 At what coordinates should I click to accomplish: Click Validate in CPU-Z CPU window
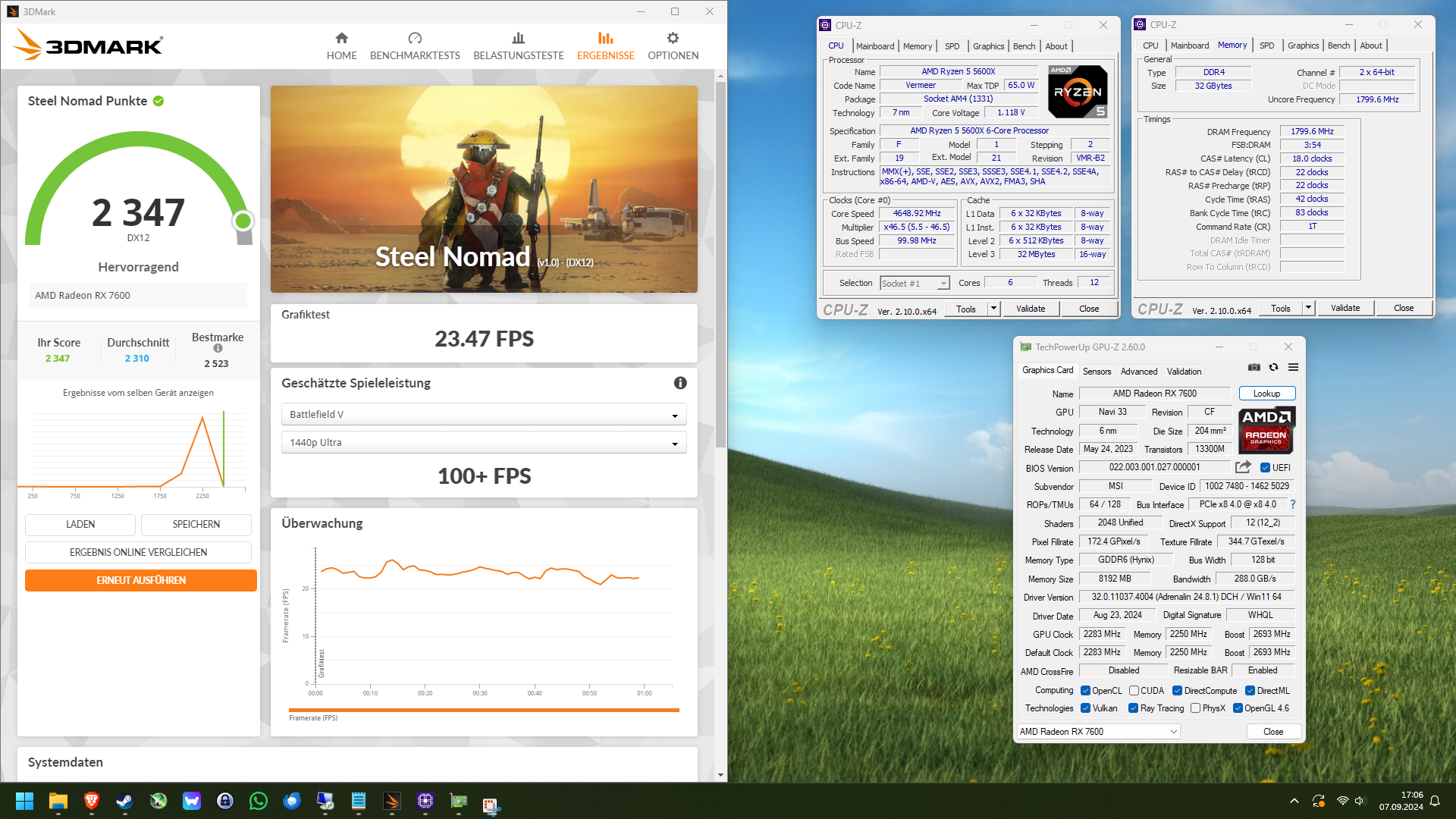point(1031,308)
